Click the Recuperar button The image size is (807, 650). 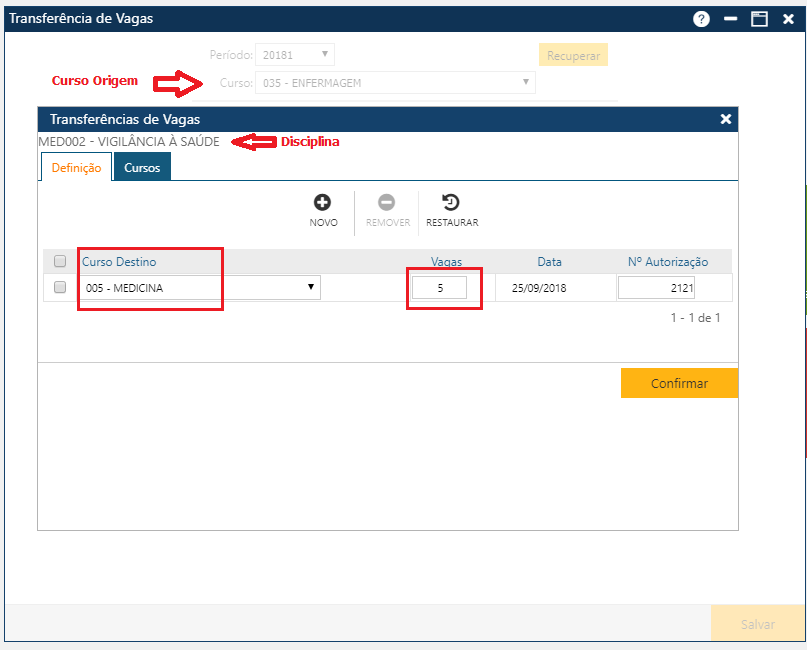click(x=572, y=55)
